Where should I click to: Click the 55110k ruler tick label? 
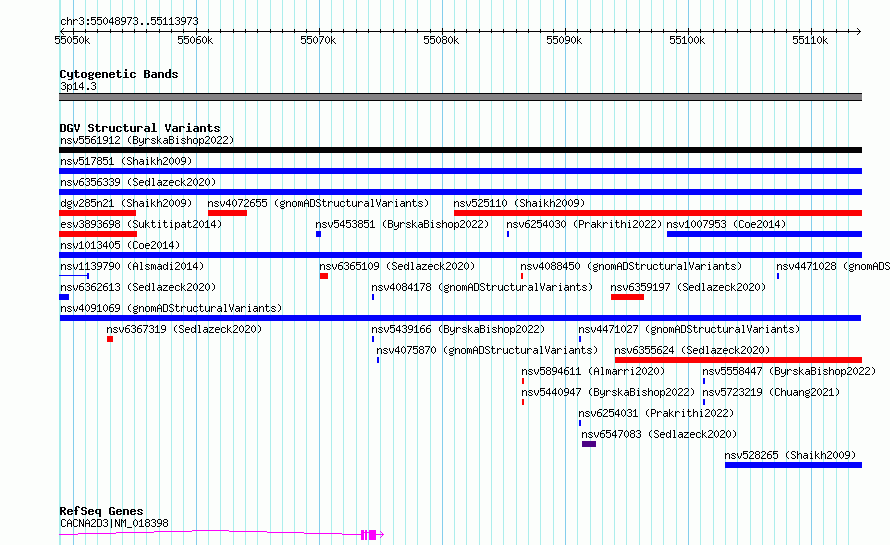810,40
